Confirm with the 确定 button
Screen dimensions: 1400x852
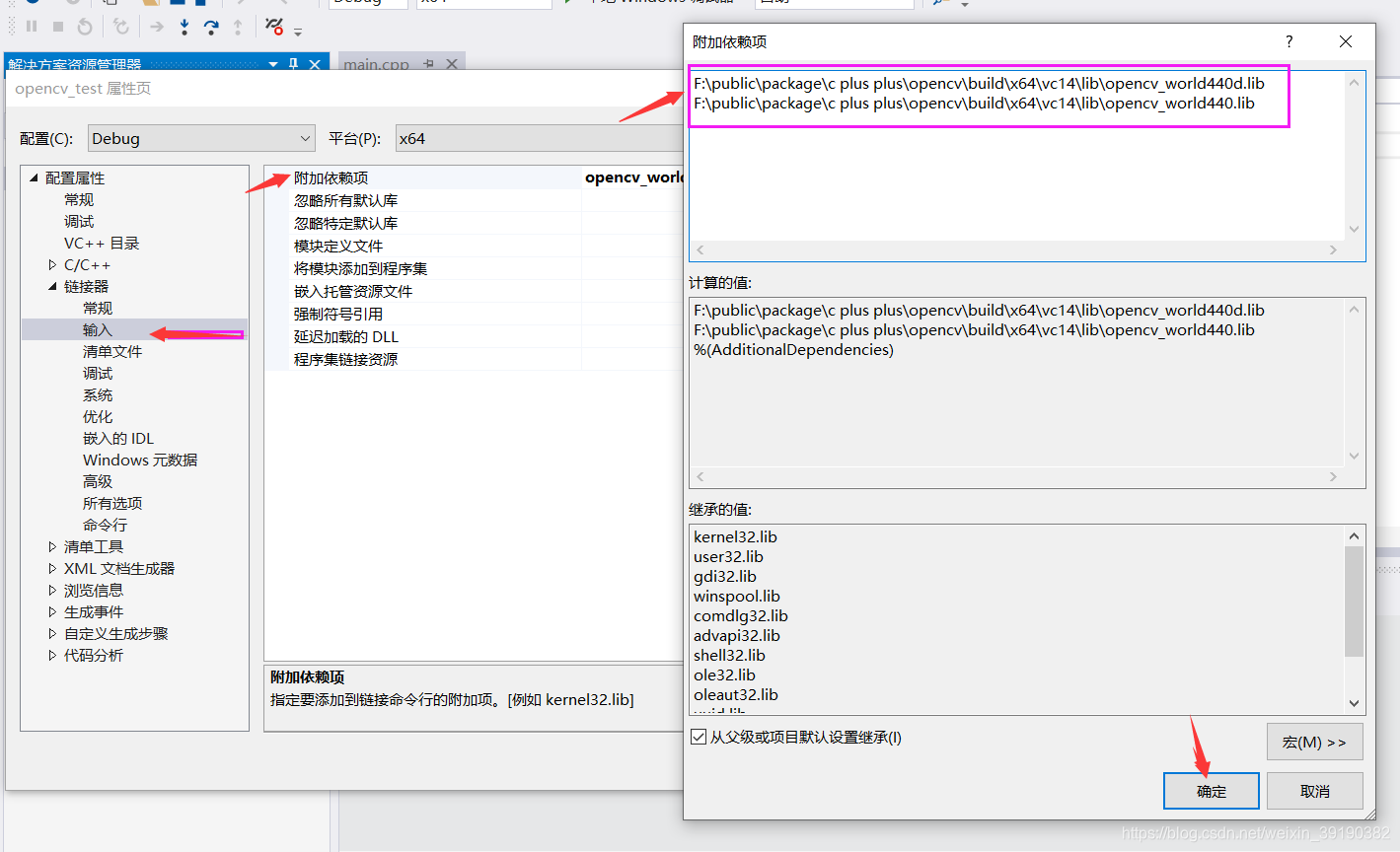[1212, 791]
